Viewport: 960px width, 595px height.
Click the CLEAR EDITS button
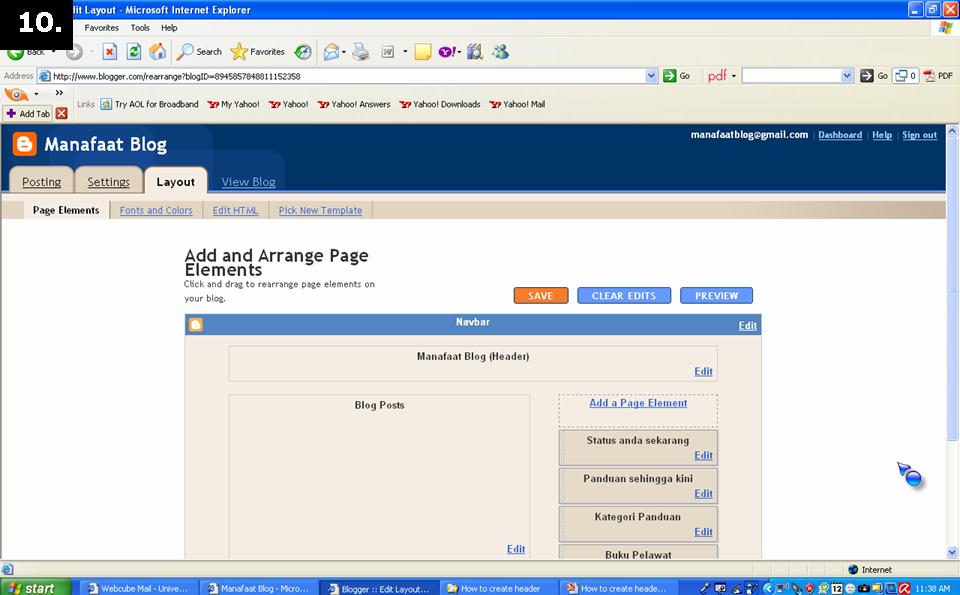point(624,296)
